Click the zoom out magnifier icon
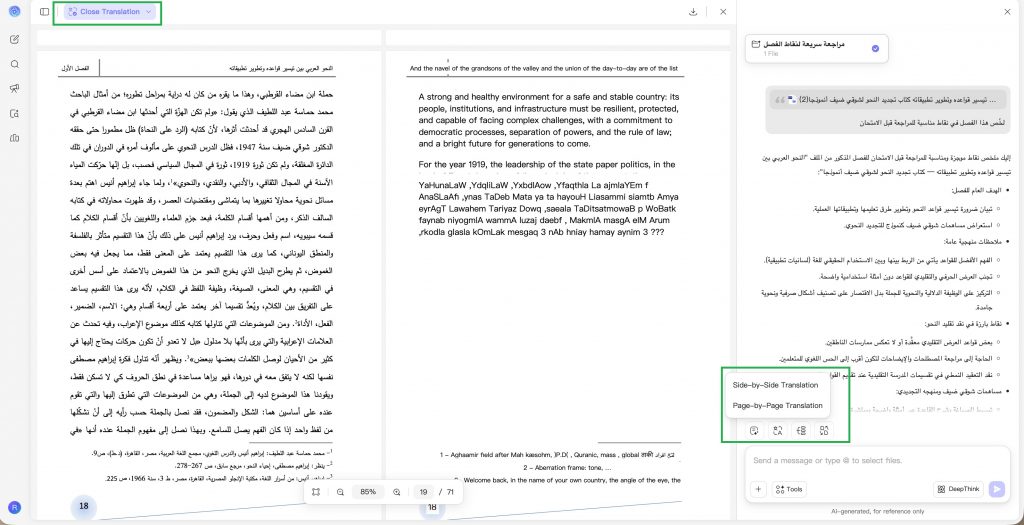The height and width of the screenshot is (525, 1024). pyautogui.click(x=340, y=492)
